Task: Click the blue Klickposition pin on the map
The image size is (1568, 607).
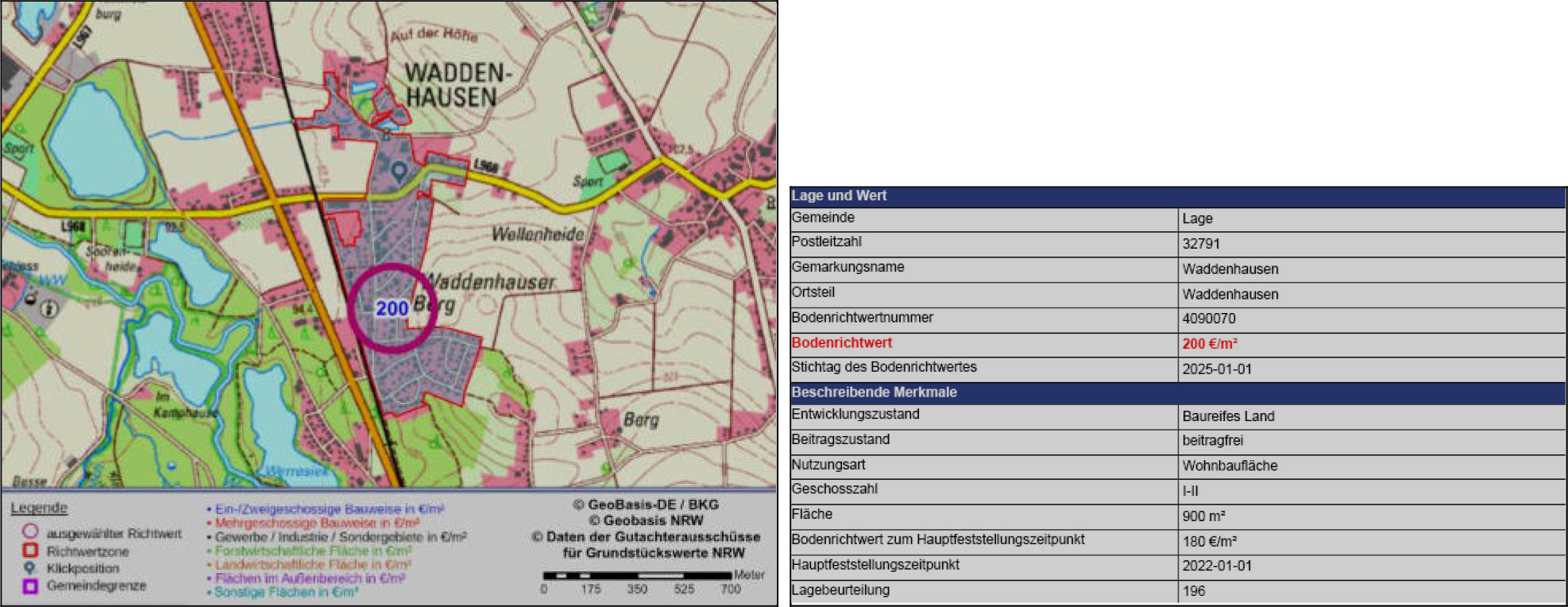Action: [x=399, y=171]
